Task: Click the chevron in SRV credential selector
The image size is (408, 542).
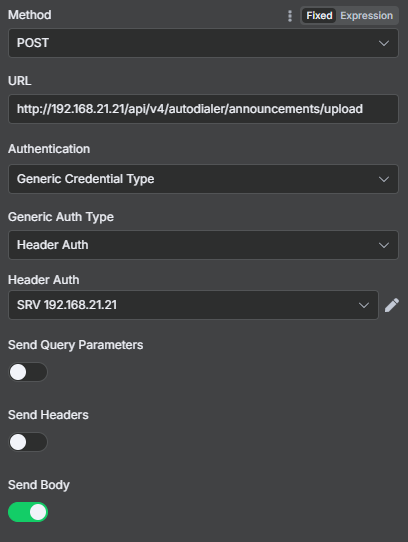Action: pos(364,305)
